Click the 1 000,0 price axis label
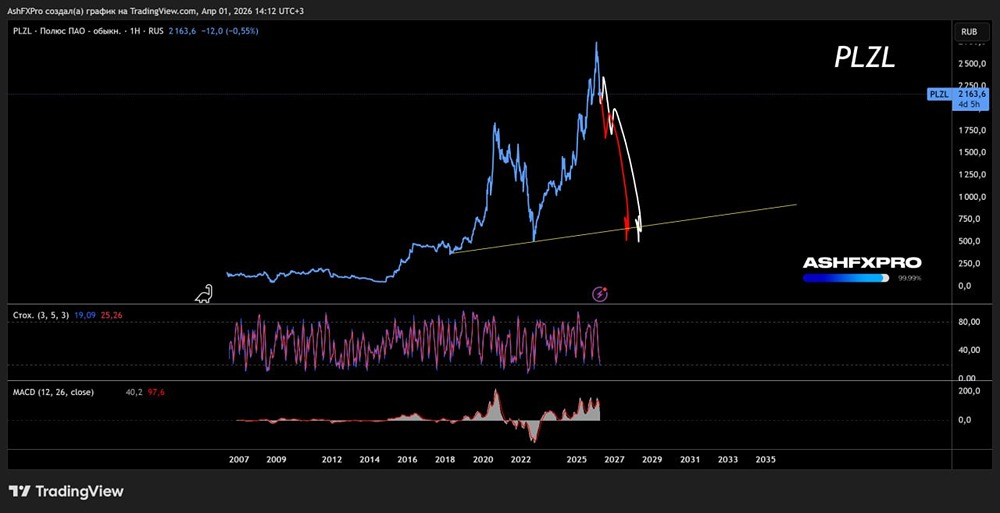Screen dimensions: 1000x513 coord(971,197)
